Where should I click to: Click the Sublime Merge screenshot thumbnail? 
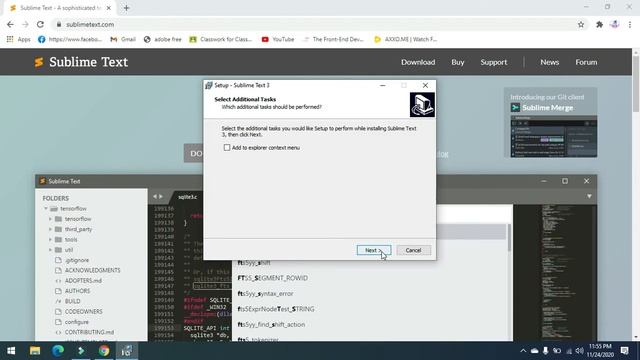click(x=554, y=137)
